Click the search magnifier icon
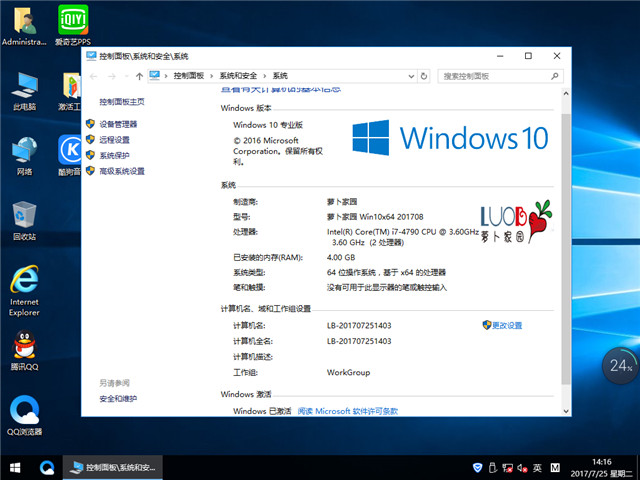The width and height of the screenshot is (640, 480). 554,76
